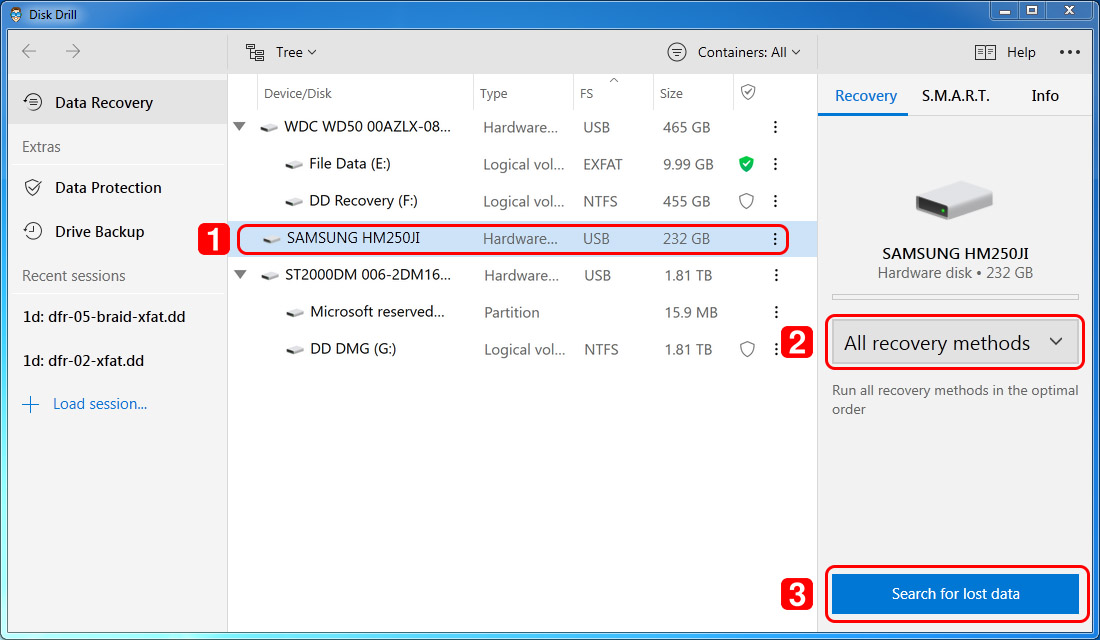This screenshot has height=640, width=1100.
Task: Click protection shield column header icon
Action: pos(748,92)
